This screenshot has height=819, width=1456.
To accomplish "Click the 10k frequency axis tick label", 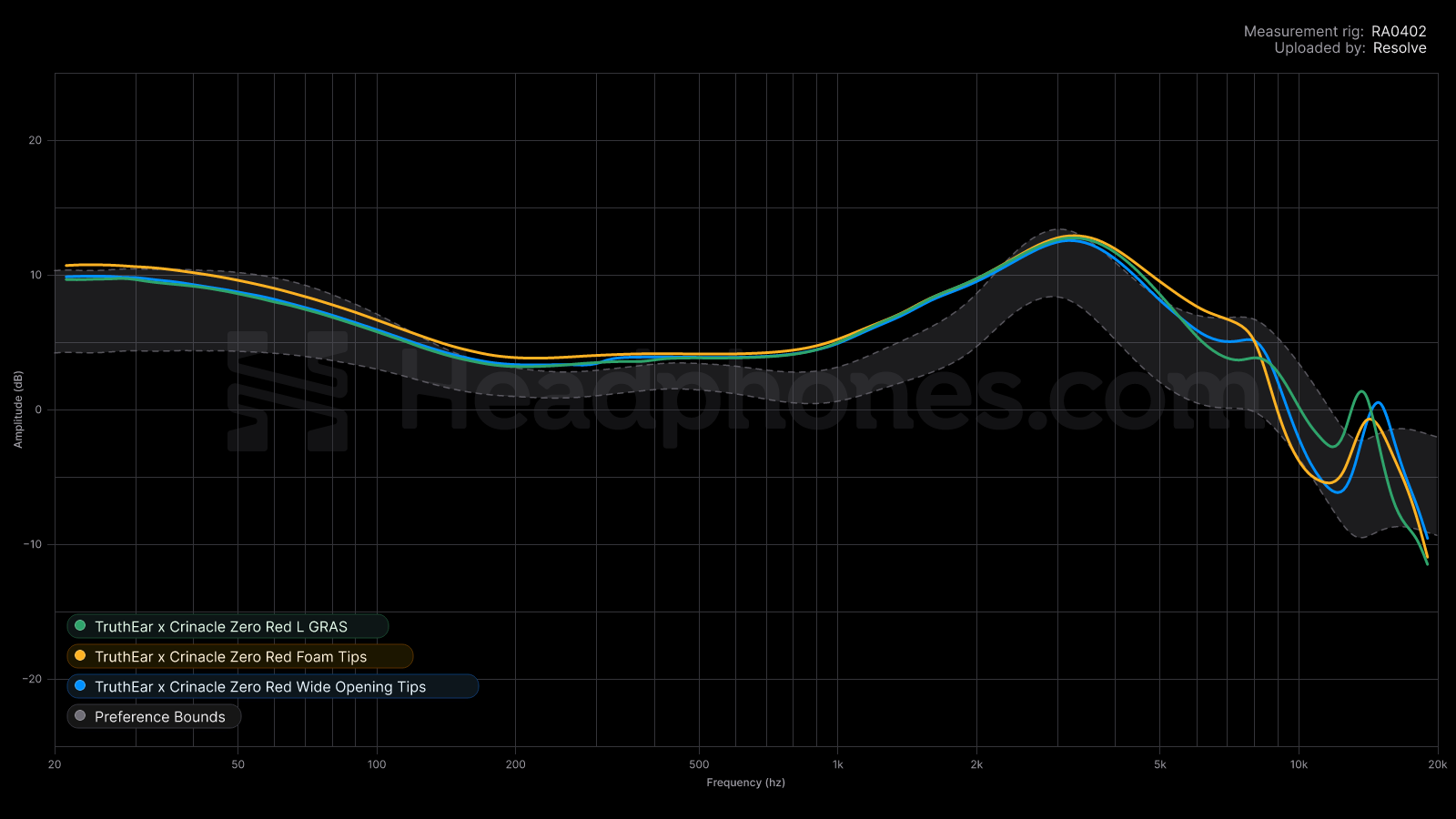I will click(1299, 764).
